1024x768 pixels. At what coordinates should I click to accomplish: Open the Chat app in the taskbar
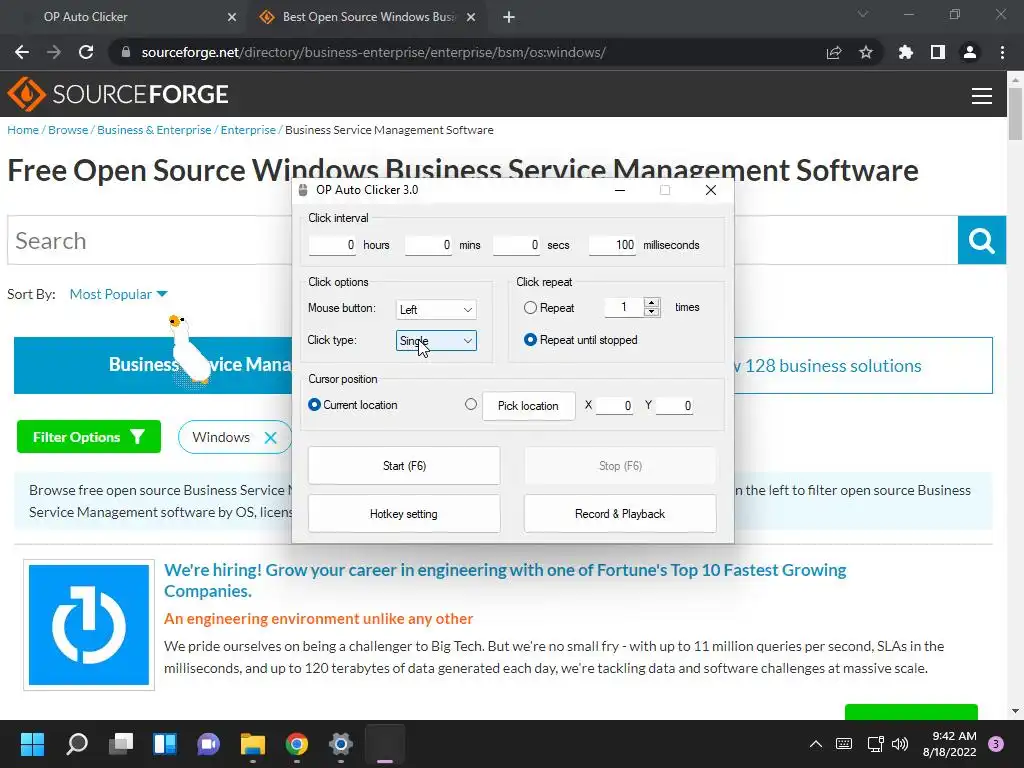point(208,744)
